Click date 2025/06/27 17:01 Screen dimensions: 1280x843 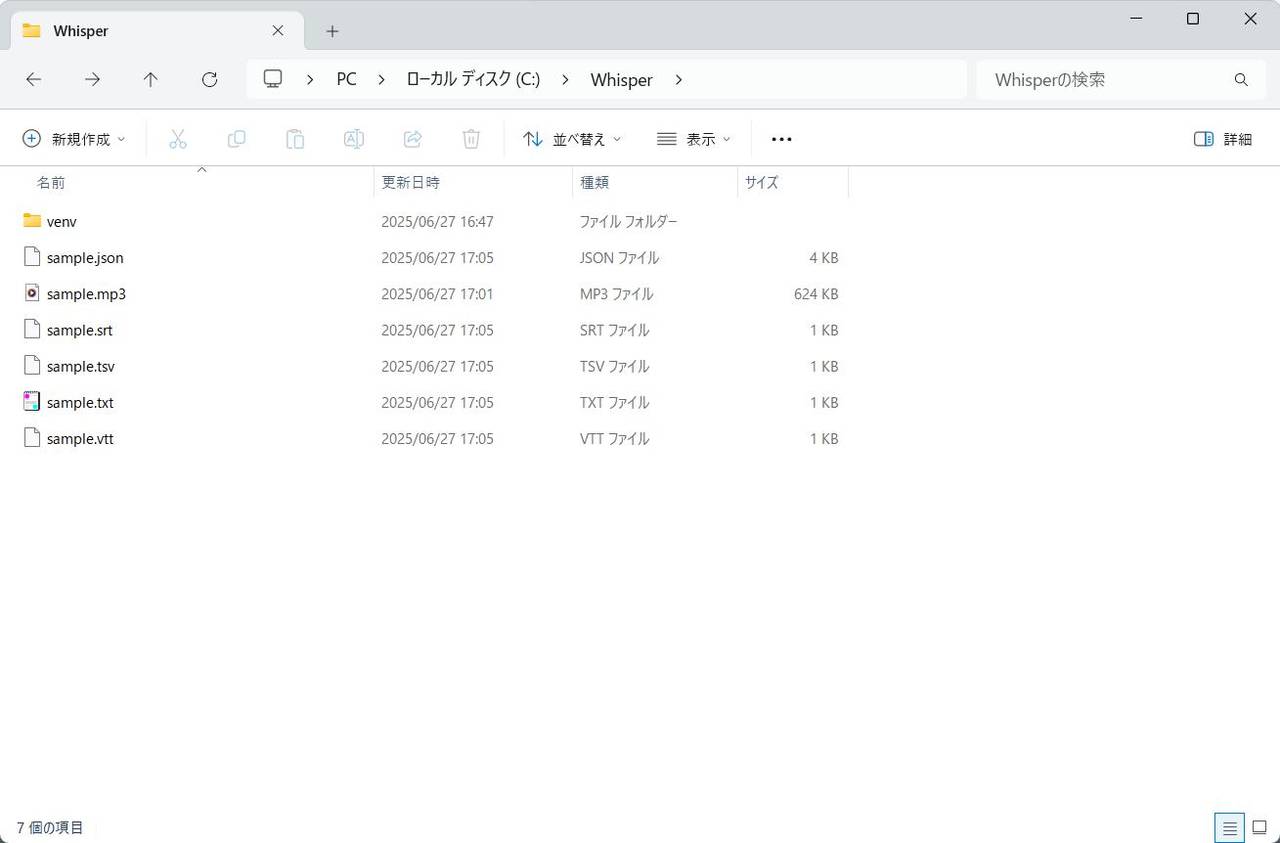(x=437, y=294)
